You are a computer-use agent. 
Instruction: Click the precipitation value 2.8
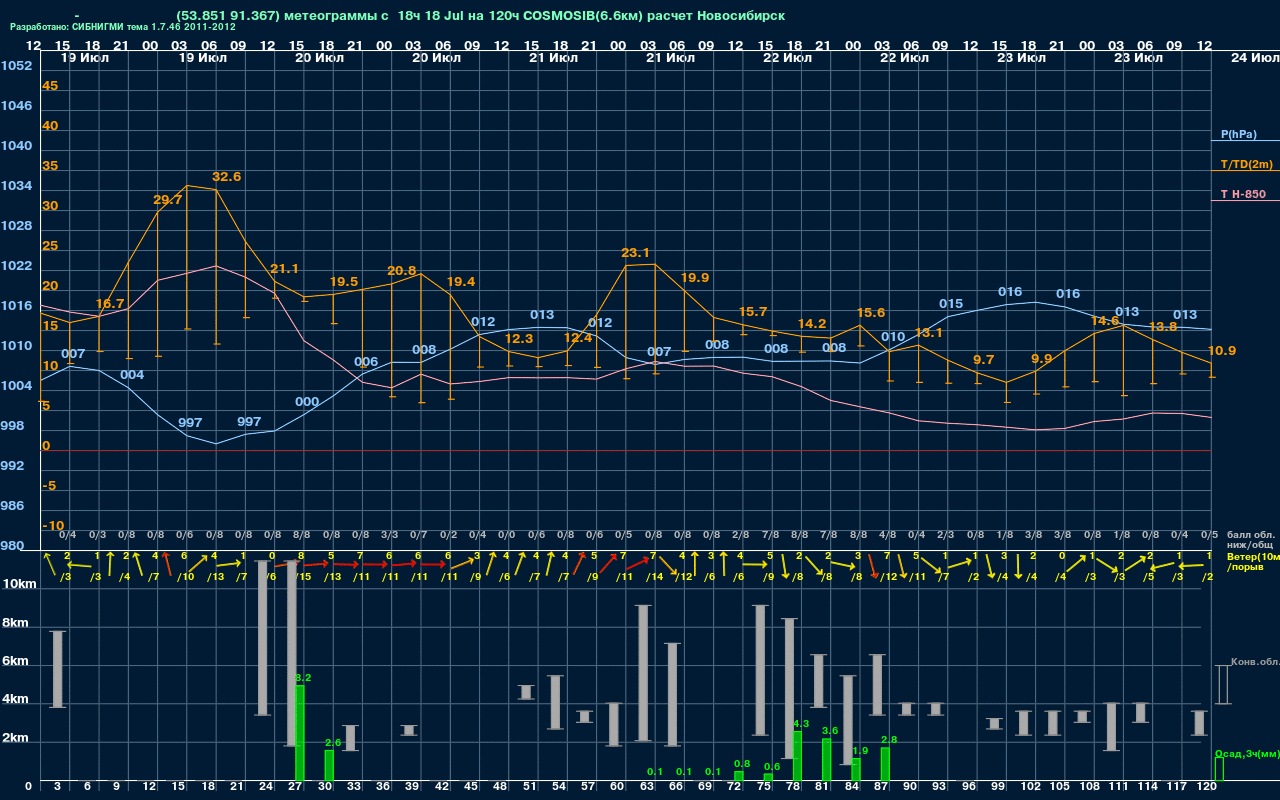point(889,740)
